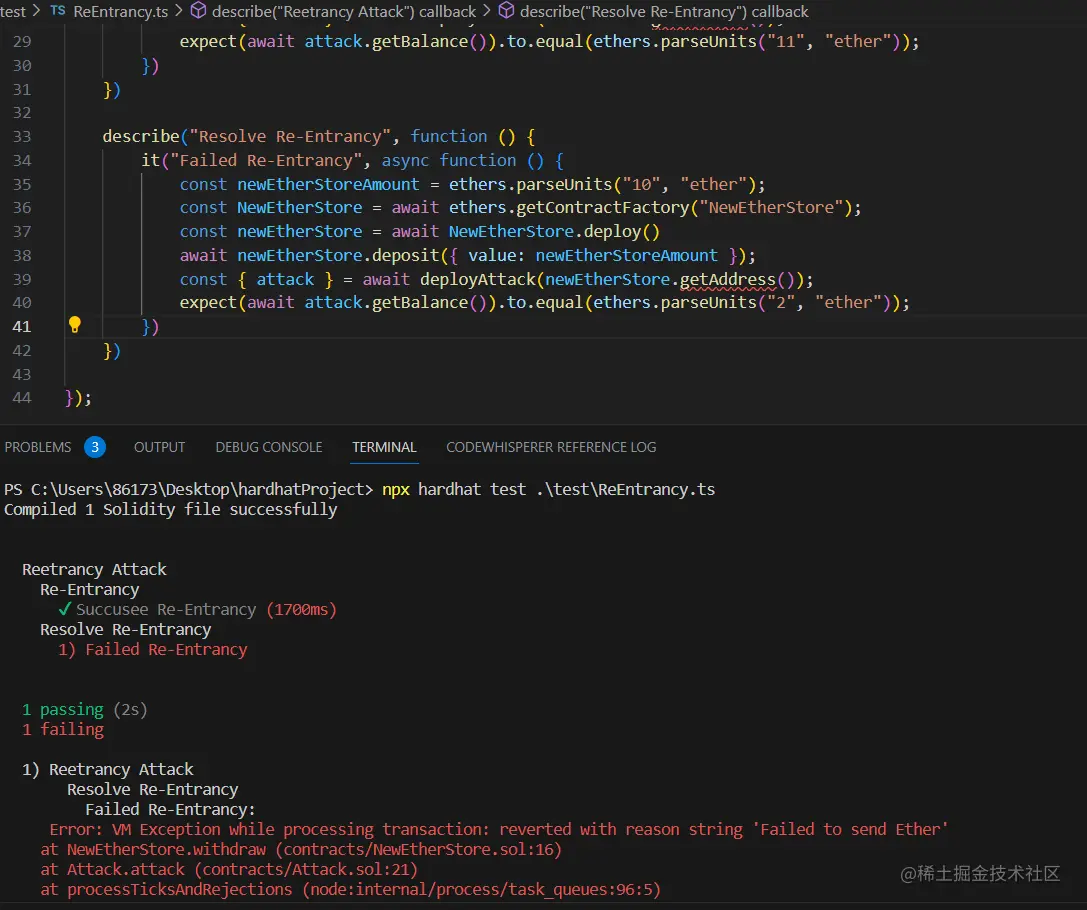The height and width of the screenshot is (910, 1087).
Task: Click the npx command in the terminal prompt
Action: [396, 490]
